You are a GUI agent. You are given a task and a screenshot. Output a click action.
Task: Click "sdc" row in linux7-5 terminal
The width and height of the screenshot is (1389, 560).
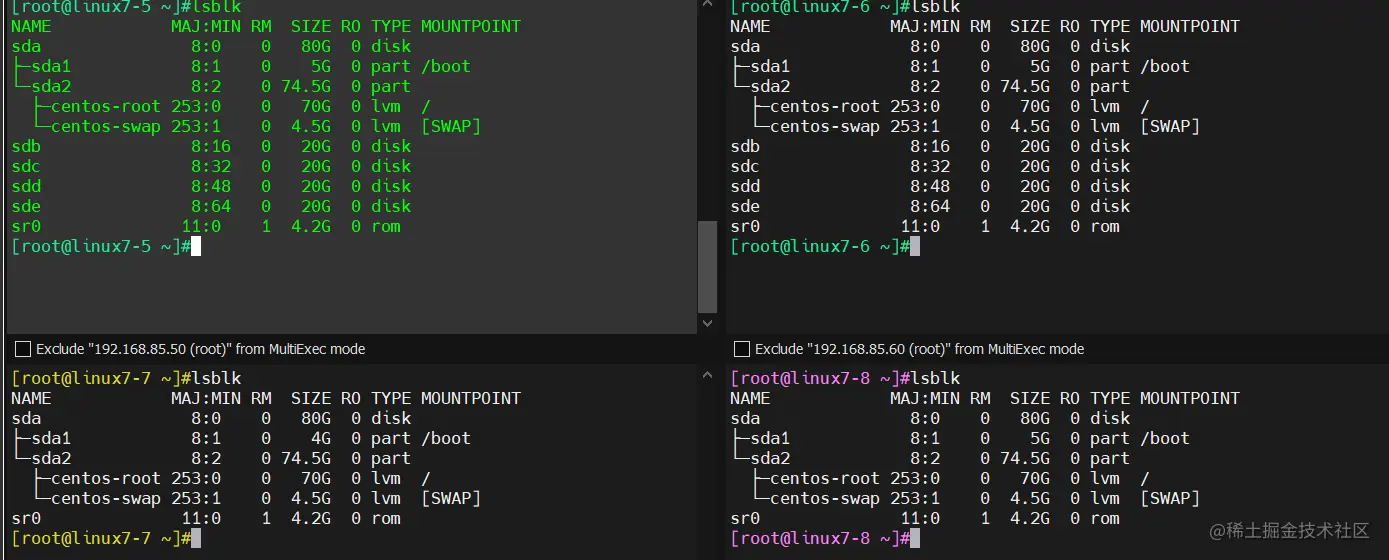click(x=211, y=166)
